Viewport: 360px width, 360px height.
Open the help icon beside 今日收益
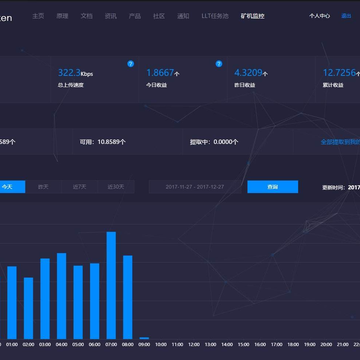click(x=219, y=64)
